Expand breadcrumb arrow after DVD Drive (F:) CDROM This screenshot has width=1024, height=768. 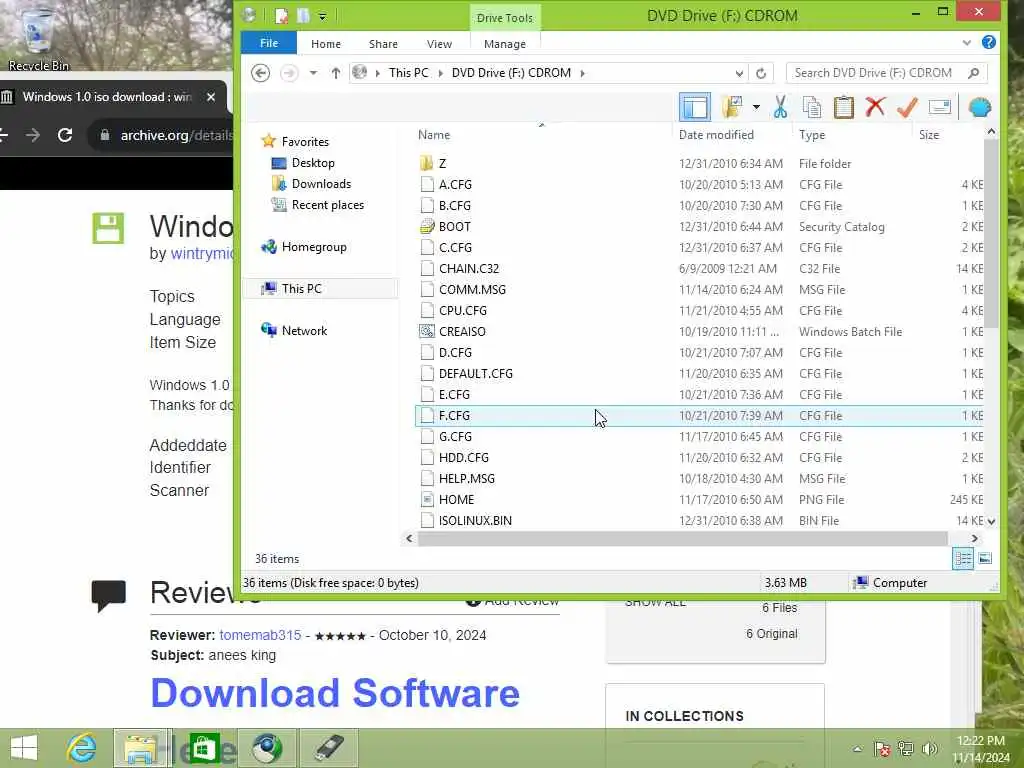583,72
